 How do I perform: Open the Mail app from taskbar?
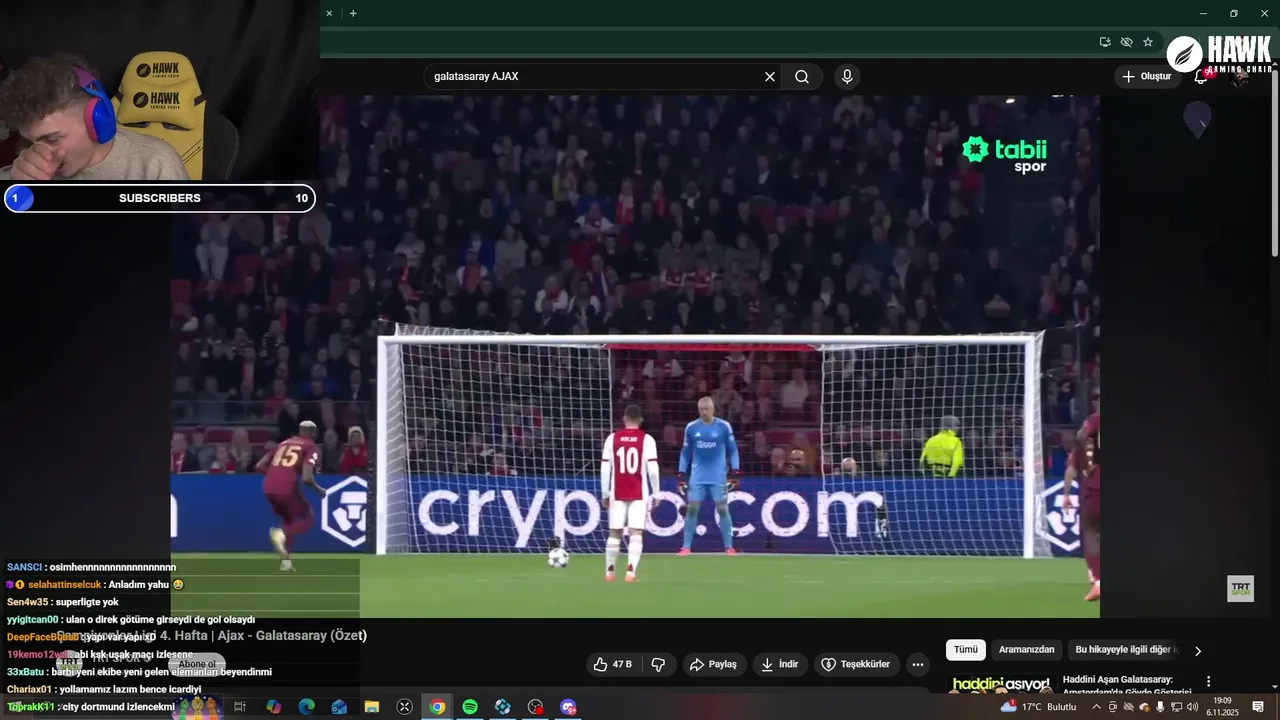(x=339, y=707)
